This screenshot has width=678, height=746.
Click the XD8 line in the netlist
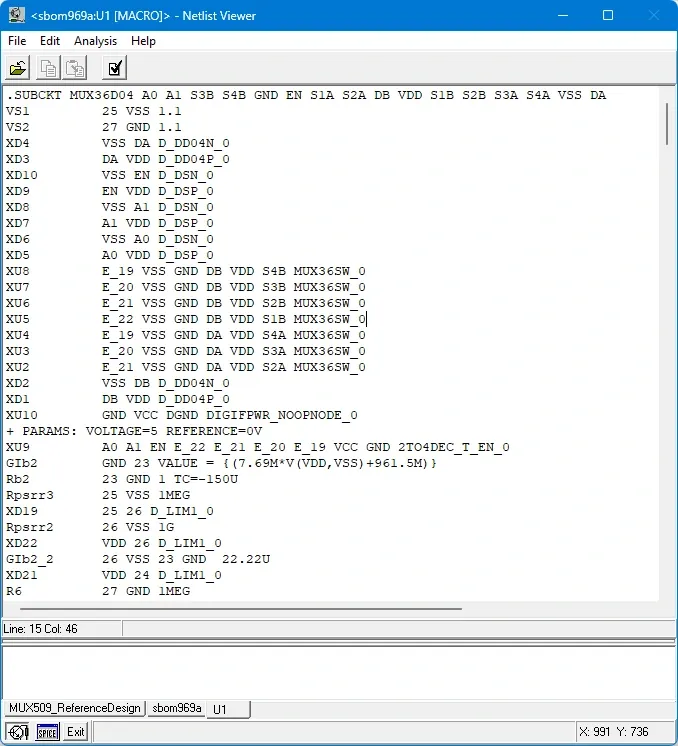(109, 207)
